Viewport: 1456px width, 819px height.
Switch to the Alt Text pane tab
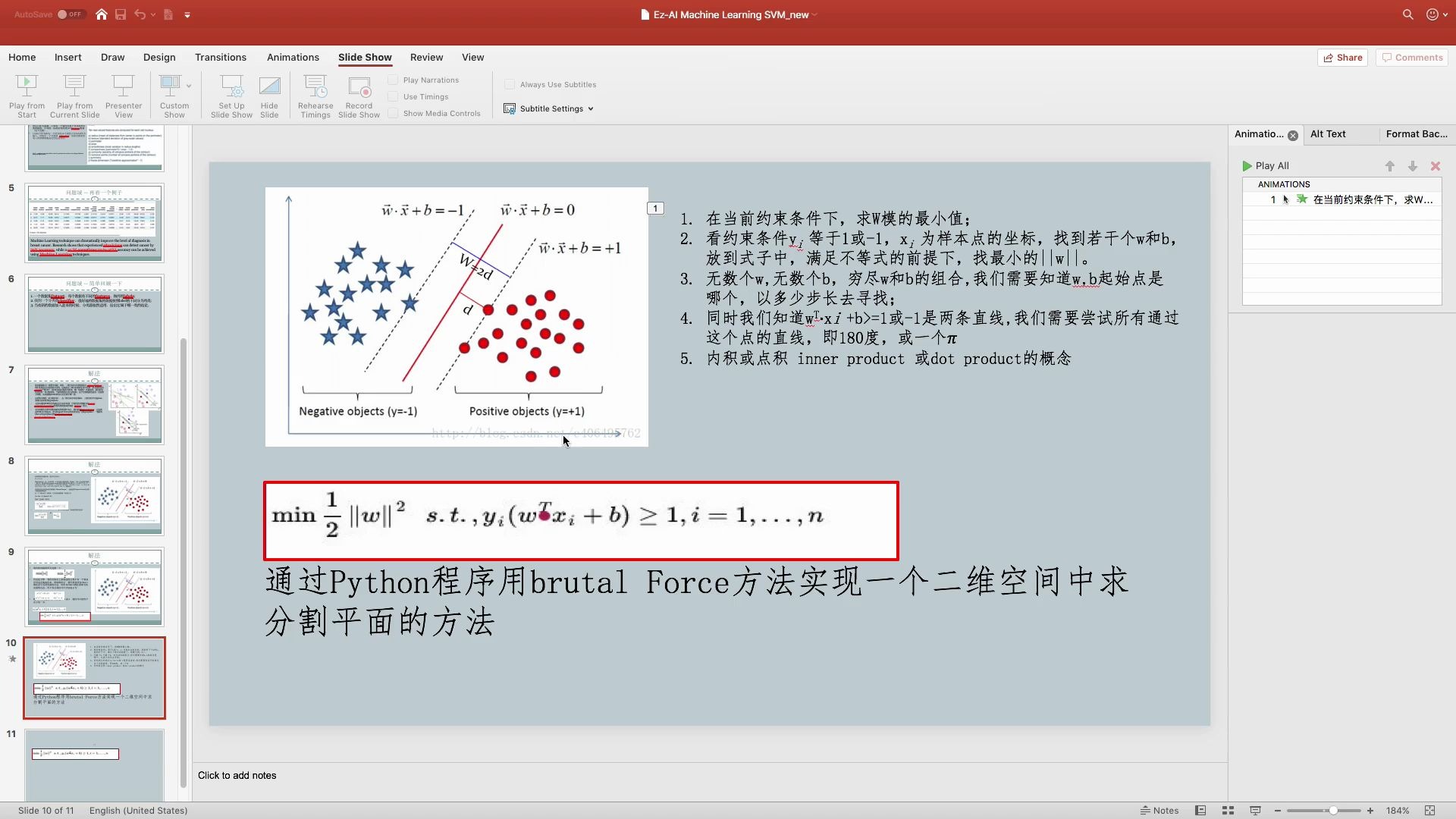[x=1329, y=133]
